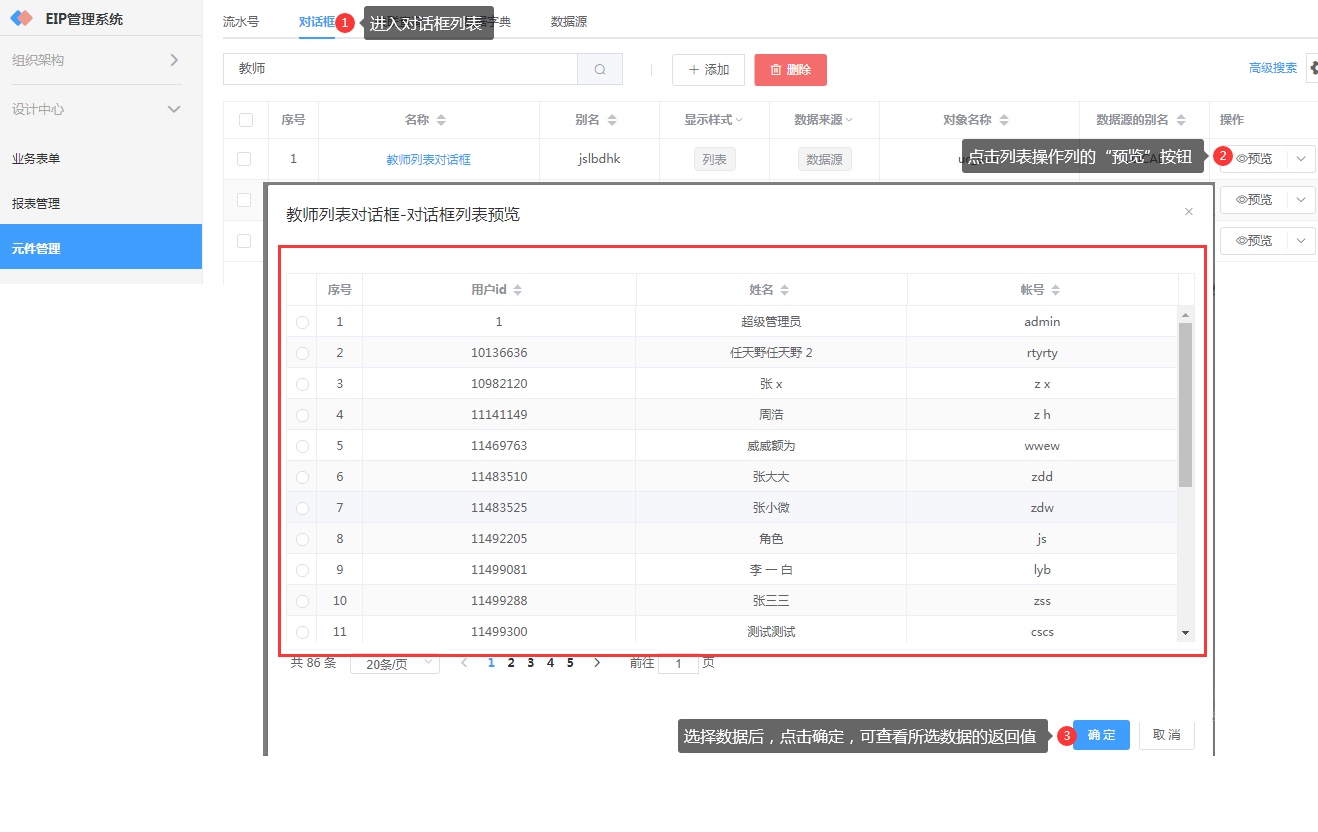
Task: Click sort icon on 姓名 column
Action: pos(785,290)
